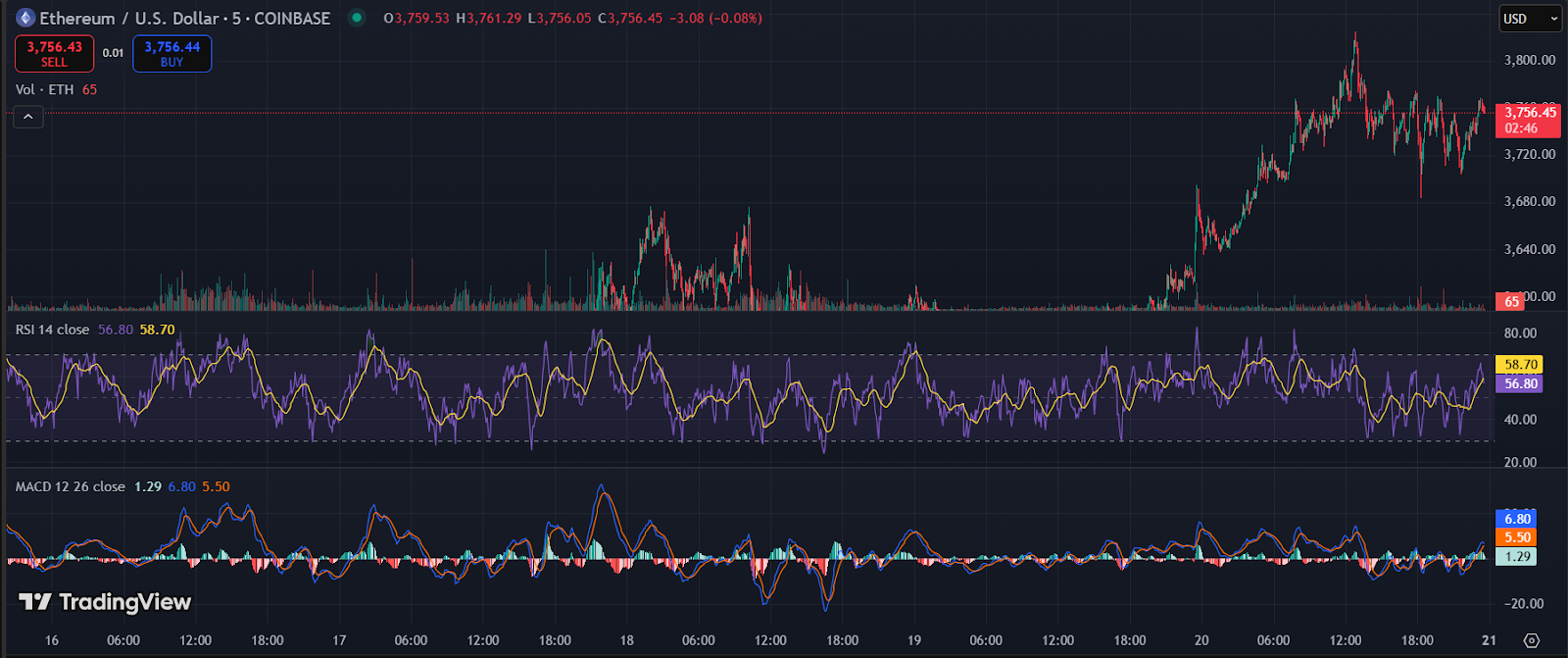
Task: Click the 3,680.00 price axis label
Action: pyautogui.click(x=1530, y=201)
